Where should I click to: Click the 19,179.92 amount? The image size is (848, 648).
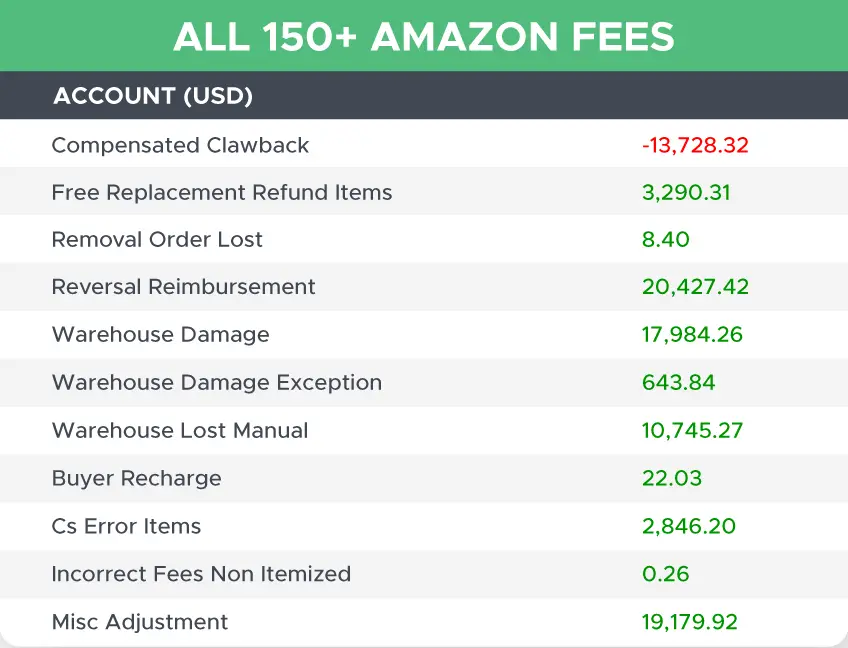click(690, 622)
